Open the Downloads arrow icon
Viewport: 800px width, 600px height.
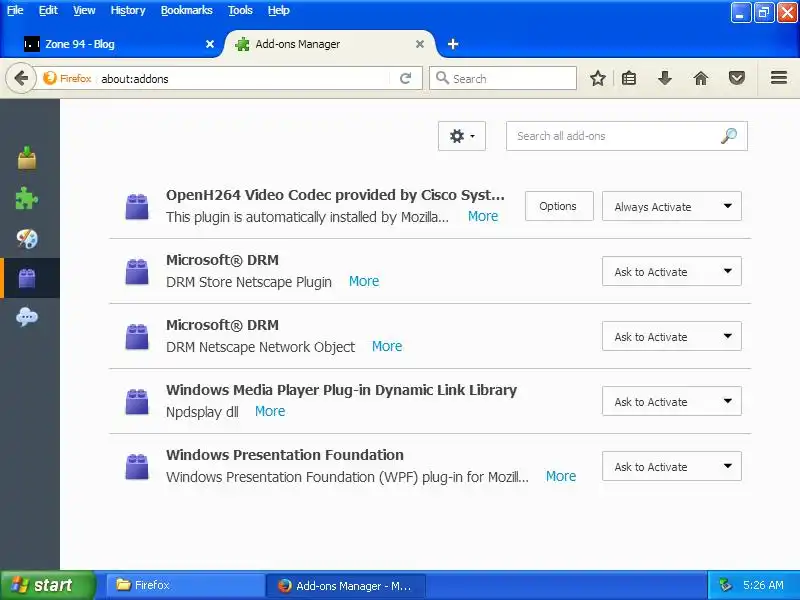click(x=664, y=79)
